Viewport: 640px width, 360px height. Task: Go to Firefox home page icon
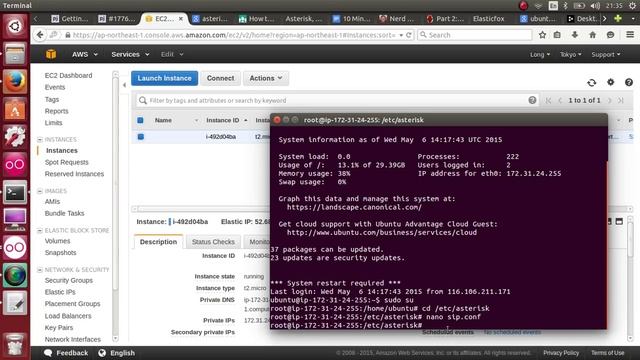click(592, 35)
